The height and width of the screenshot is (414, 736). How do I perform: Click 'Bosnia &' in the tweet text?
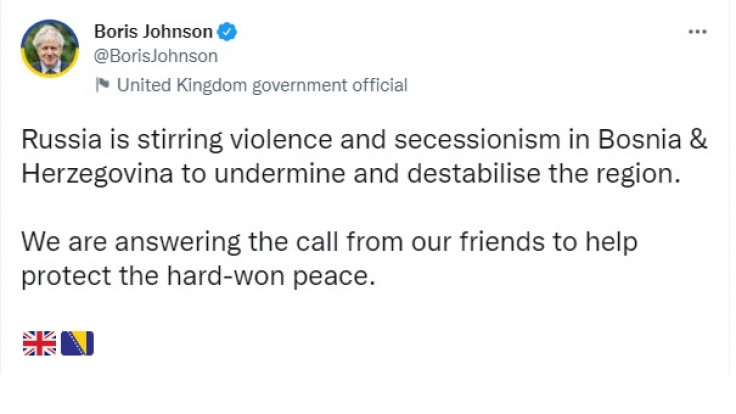(652, 139)
